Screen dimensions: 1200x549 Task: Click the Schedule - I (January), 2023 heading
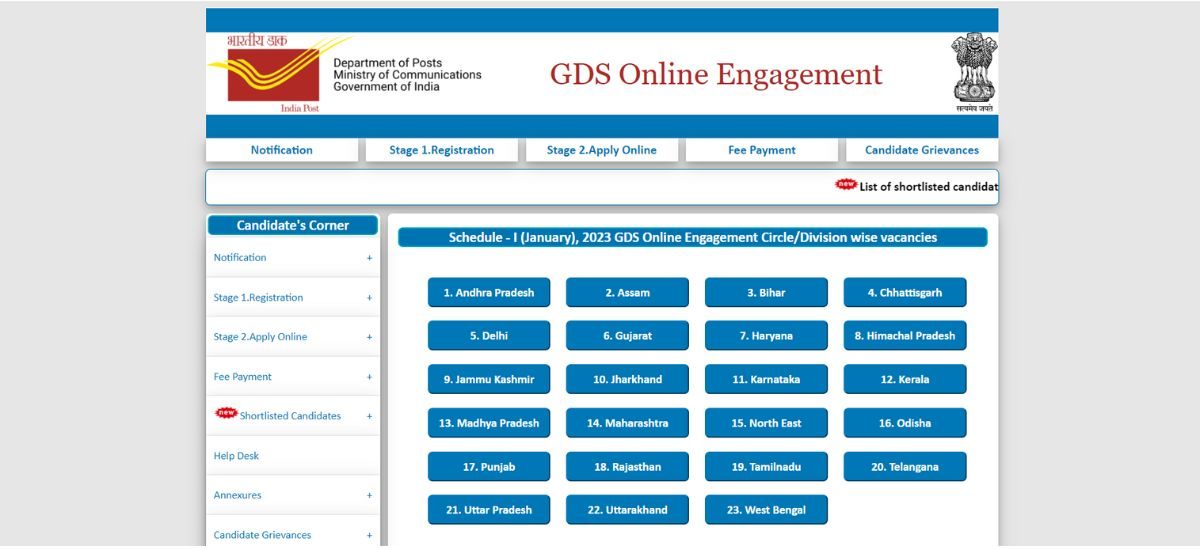tap(692, 238)
